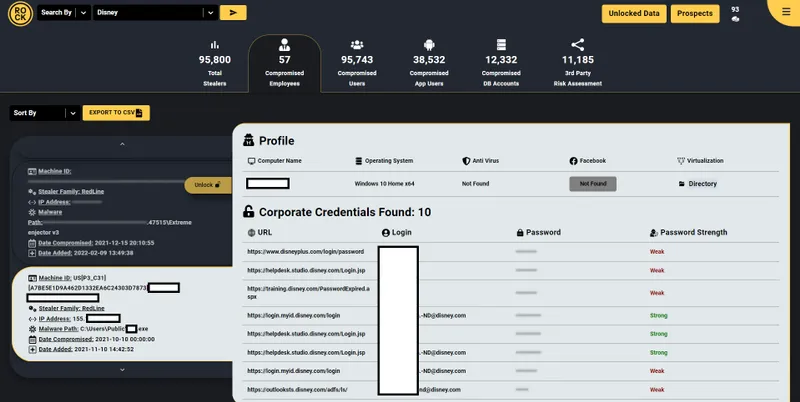800x402 pixels.
Task: Click the Password Strength column header
Action: [688, 233]
